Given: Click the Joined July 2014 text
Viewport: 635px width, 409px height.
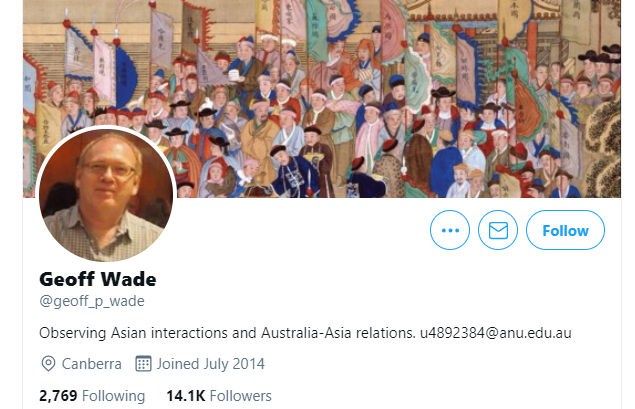Looking at the screenshot, I should pos(211,364).
